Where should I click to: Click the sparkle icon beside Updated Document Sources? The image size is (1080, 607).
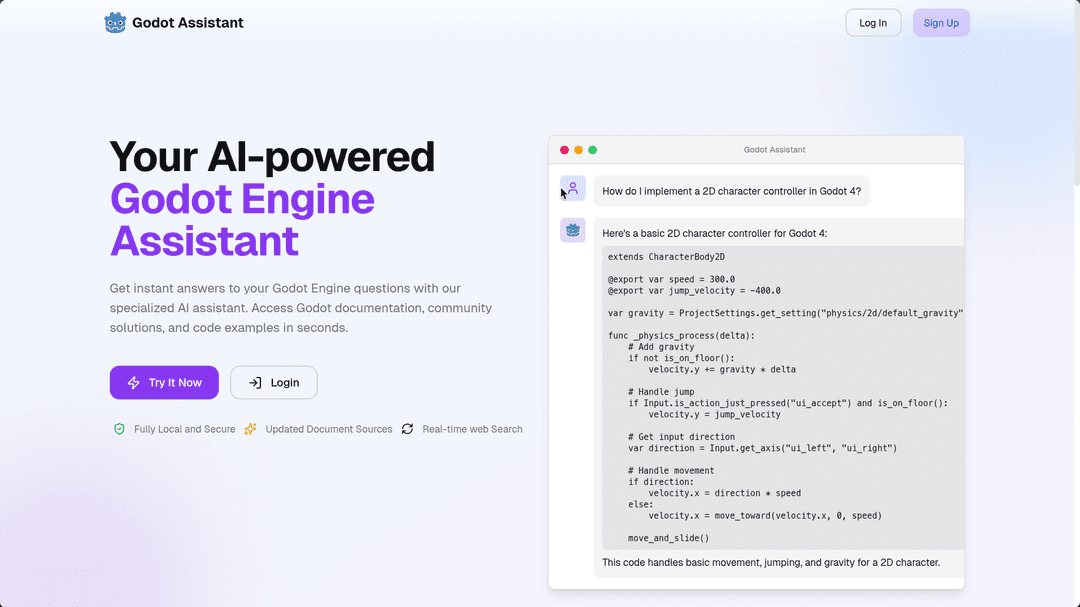tap(251, 429)
